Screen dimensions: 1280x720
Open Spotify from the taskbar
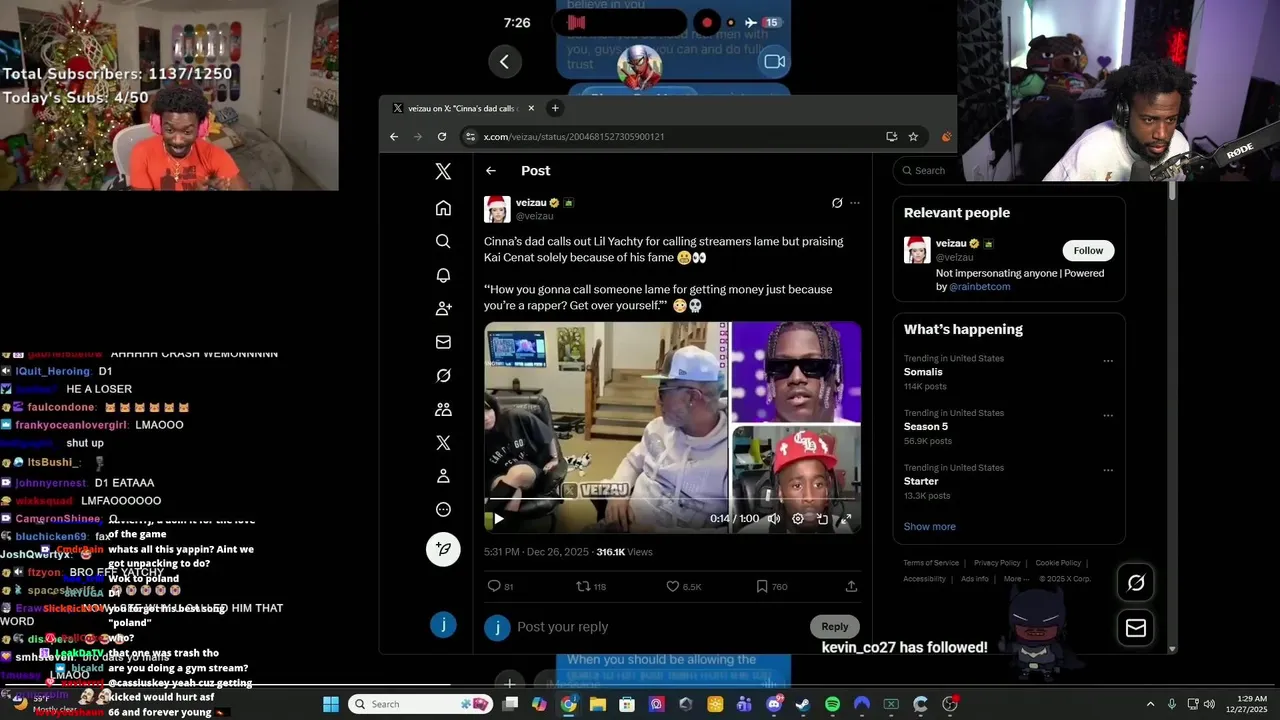833,704
